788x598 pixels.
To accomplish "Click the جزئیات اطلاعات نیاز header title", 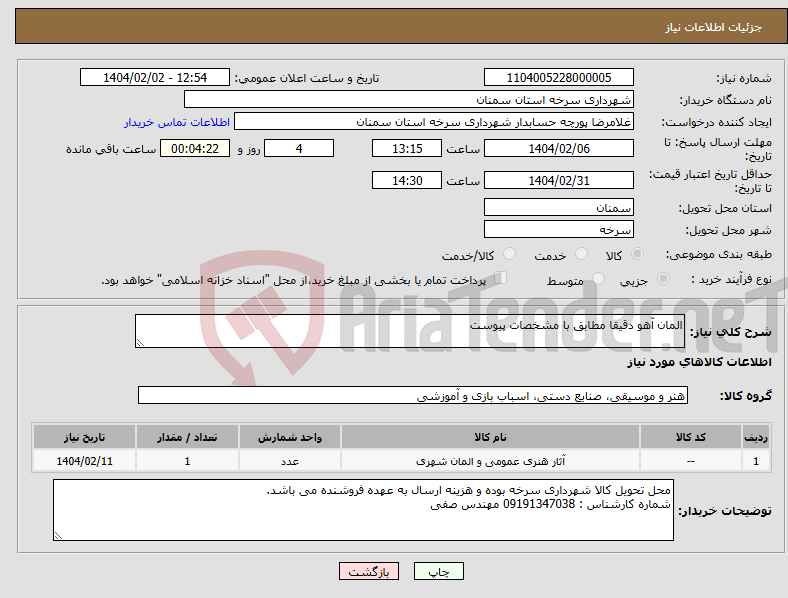I will click(713, 27).
